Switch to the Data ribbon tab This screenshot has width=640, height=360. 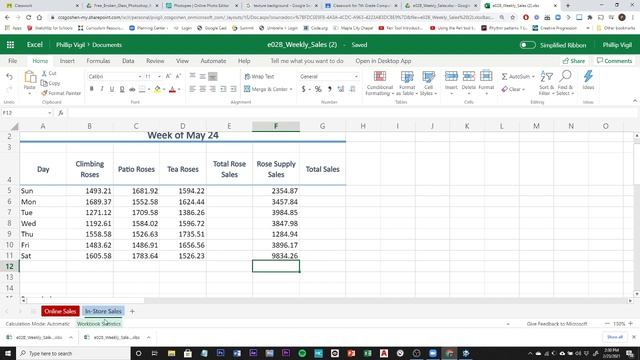[128, 61]
